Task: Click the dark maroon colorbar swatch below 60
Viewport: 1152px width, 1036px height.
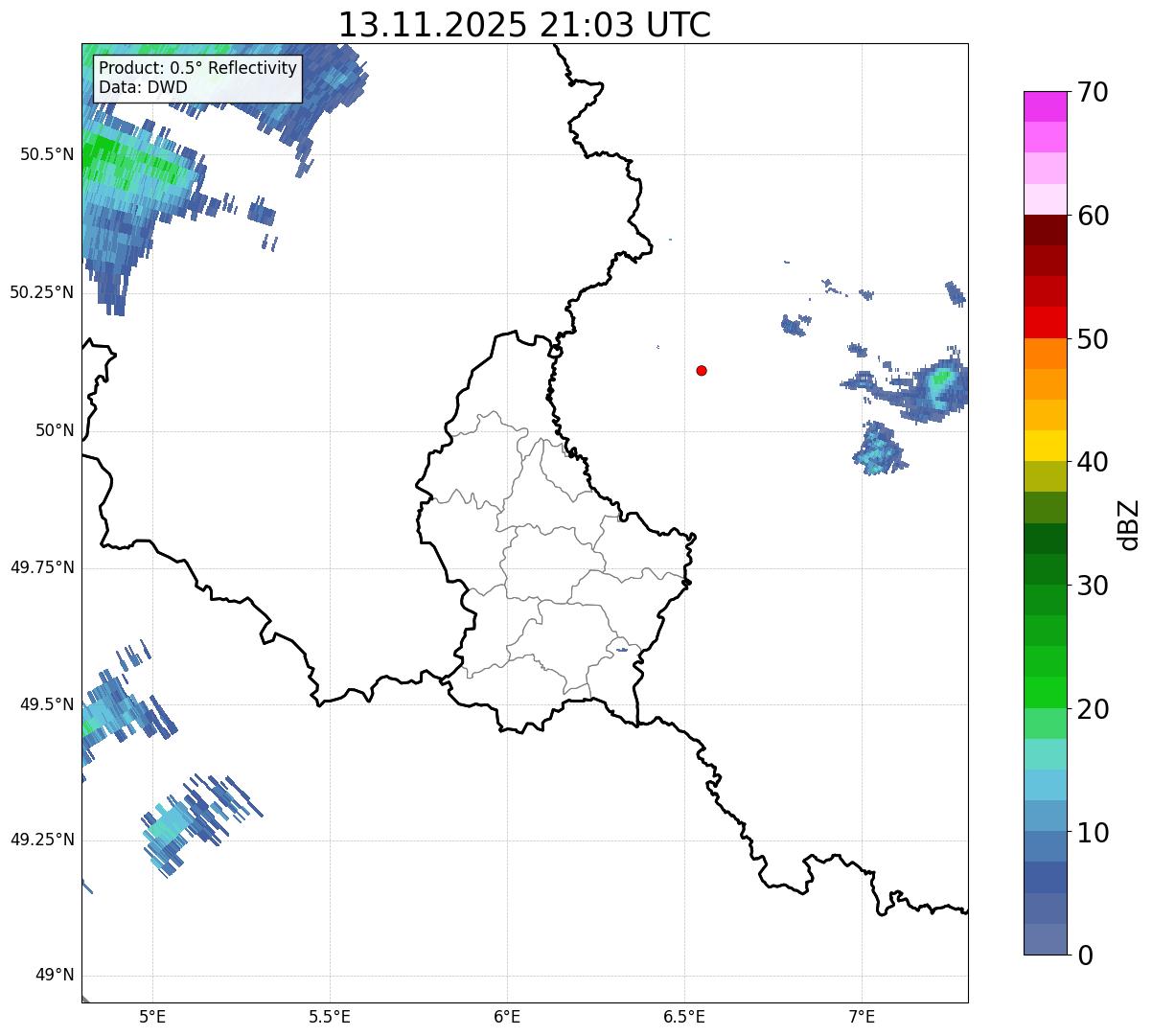Action: [1046, 231]
